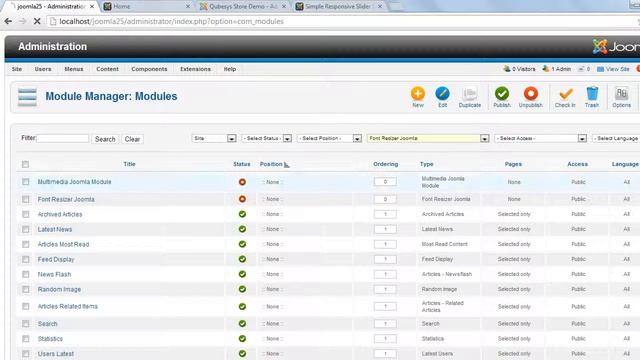Unpublish Articles Related Items via status icon
Image resolution: width=640 pixels, height=360 pixels.
242,307
